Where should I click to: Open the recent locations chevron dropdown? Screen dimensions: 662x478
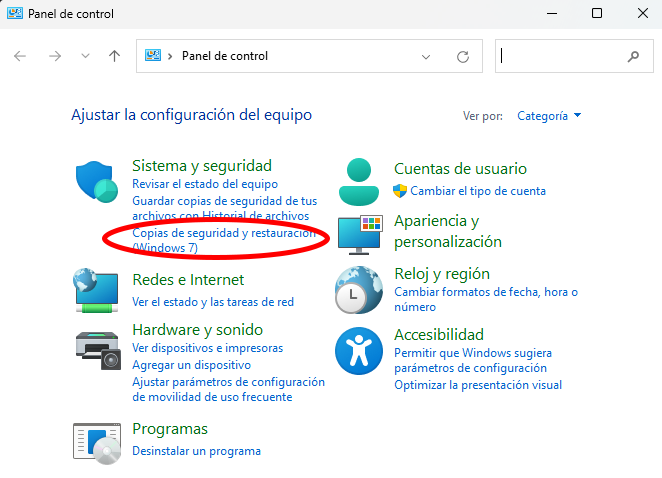(85, 56)
